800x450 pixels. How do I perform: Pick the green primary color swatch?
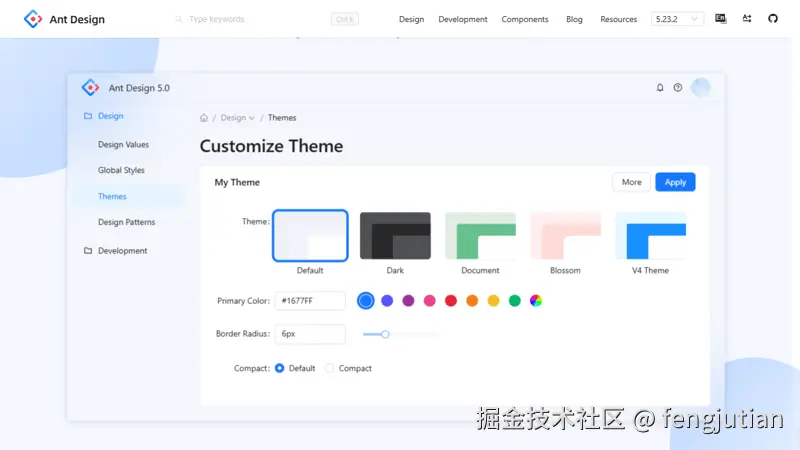click(514, 301)
